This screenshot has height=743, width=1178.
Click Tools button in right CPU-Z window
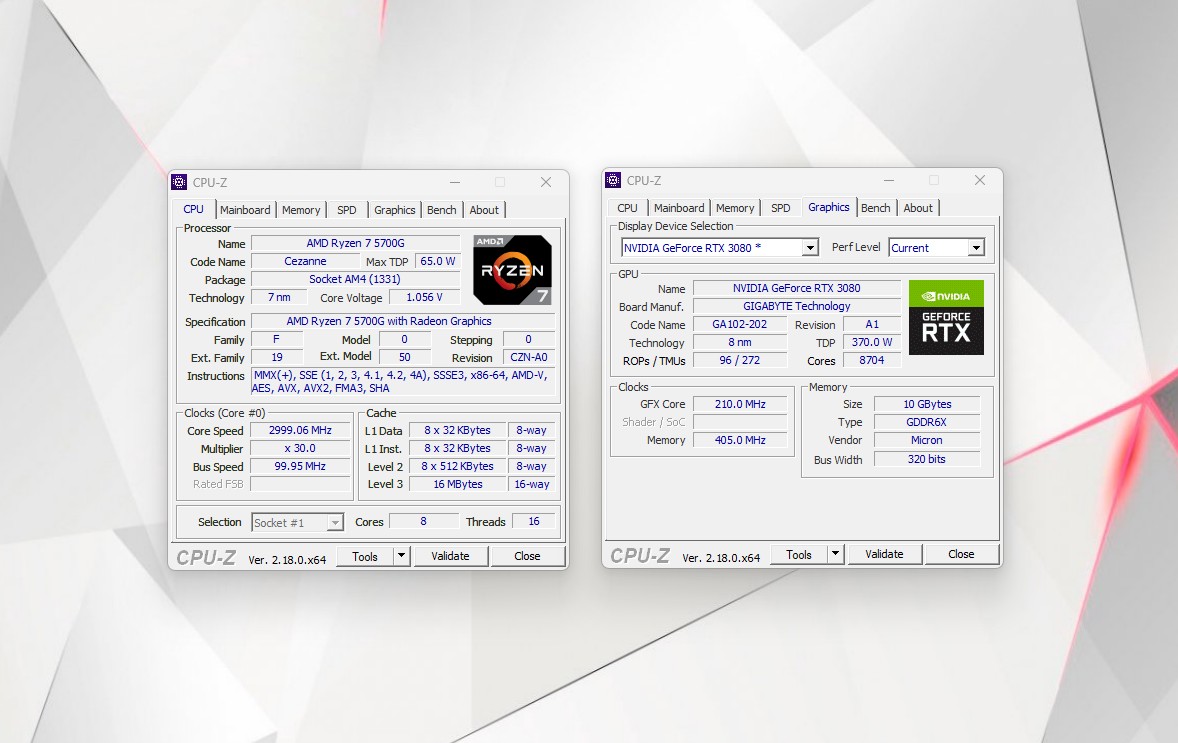point(799,554)
